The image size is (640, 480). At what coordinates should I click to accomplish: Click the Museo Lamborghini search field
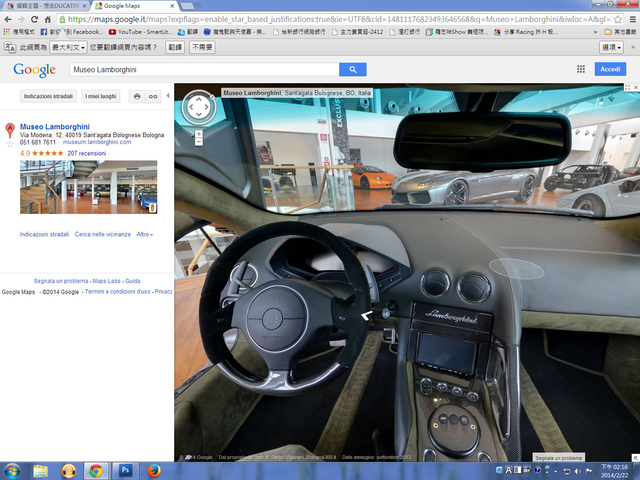coord(204,69)
